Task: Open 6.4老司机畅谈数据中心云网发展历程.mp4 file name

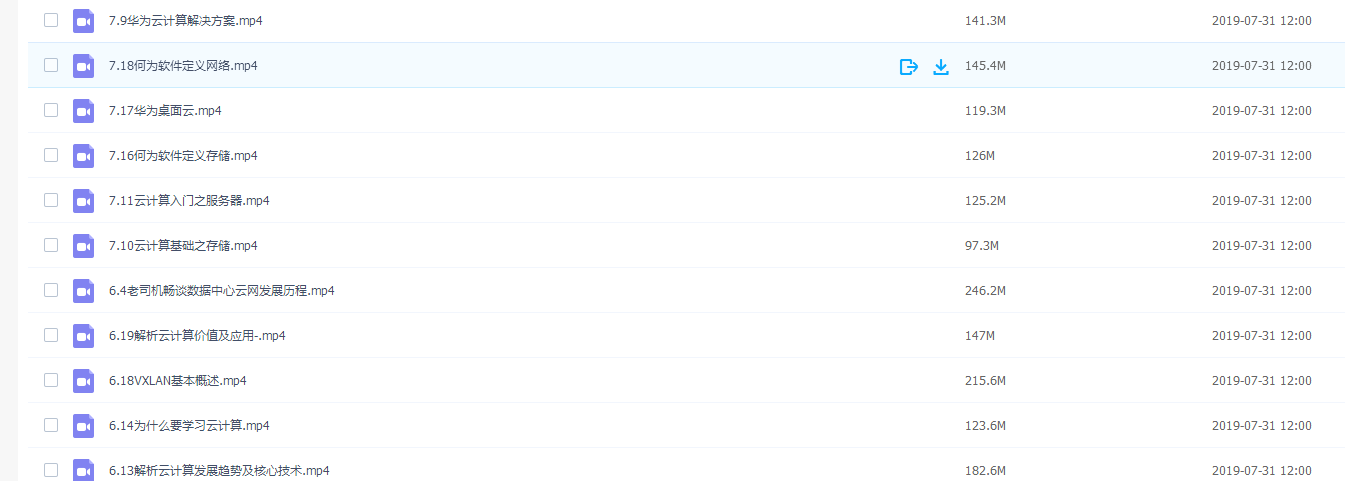Action: click(222, 291)
